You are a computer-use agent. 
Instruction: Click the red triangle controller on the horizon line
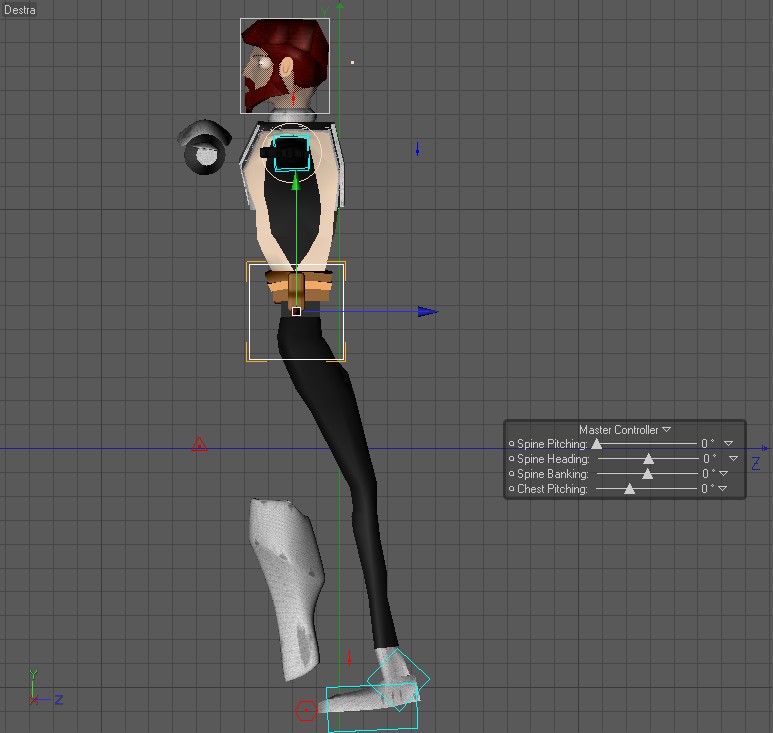pos(199,445)
